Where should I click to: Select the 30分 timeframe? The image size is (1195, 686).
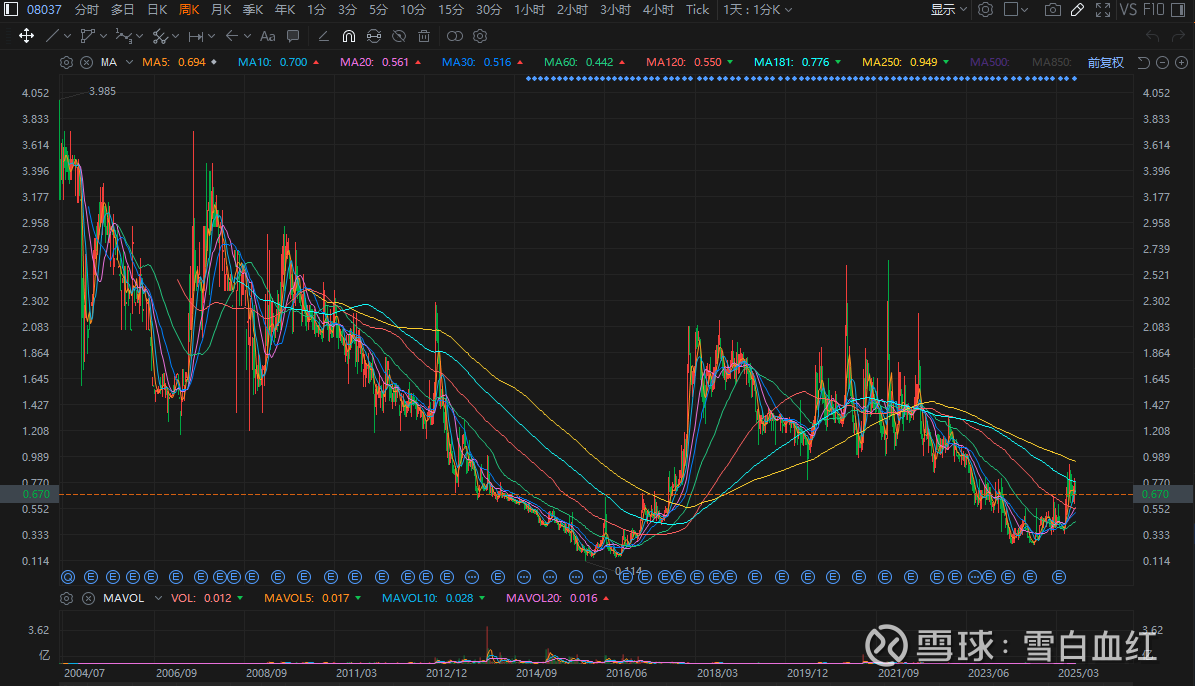pyautogui.click(x=489, y=10)
